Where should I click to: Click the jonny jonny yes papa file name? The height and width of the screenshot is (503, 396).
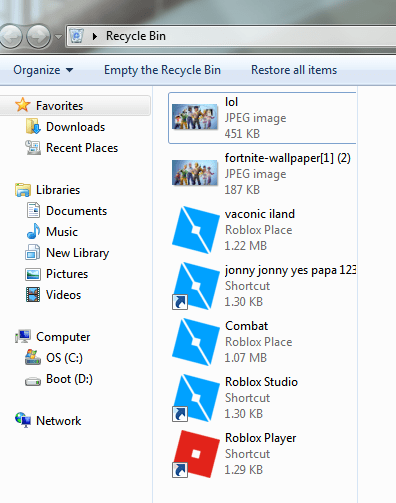[290, 270]
